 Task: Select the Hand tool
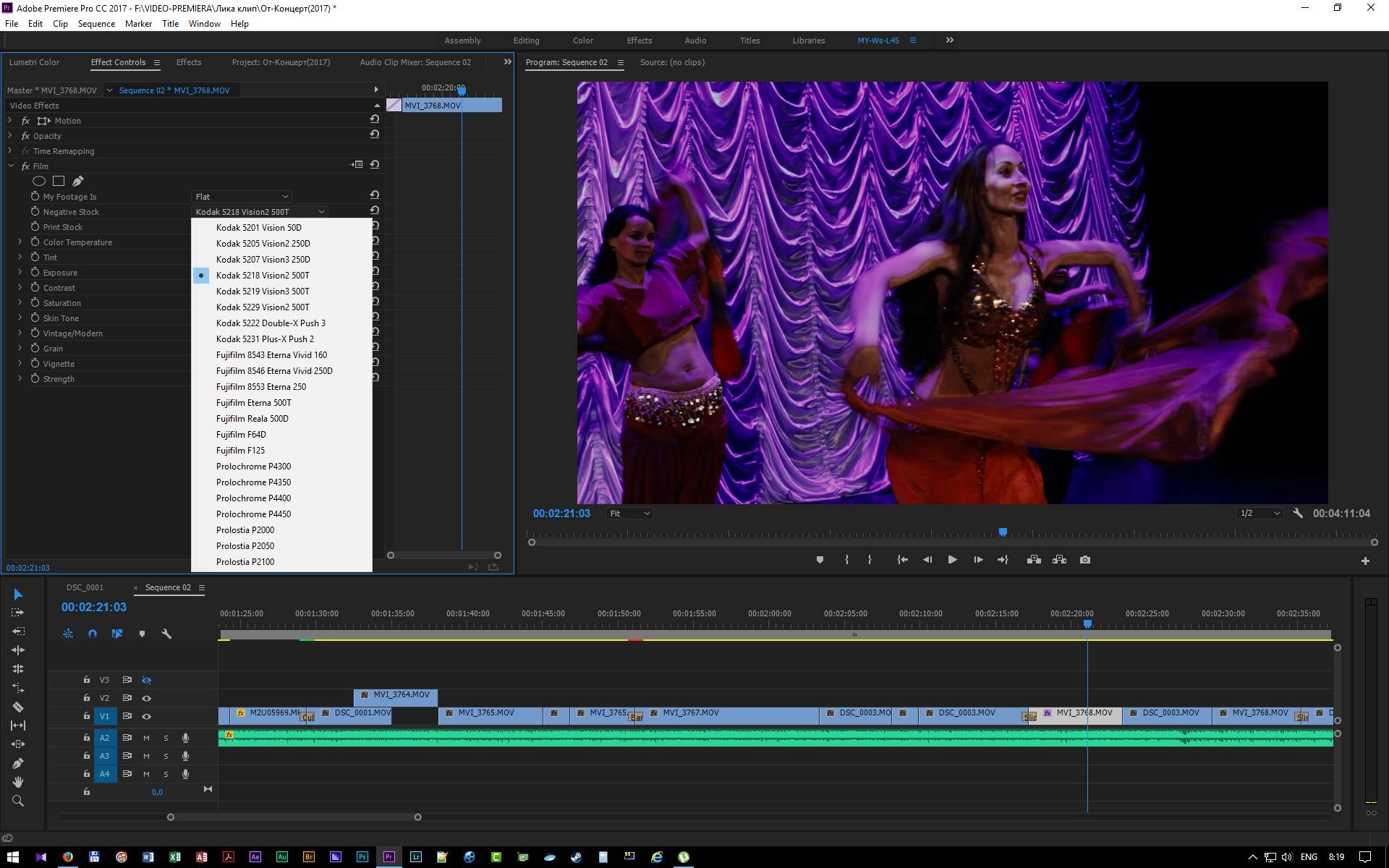pyautogui.click(x=18, y=782)
